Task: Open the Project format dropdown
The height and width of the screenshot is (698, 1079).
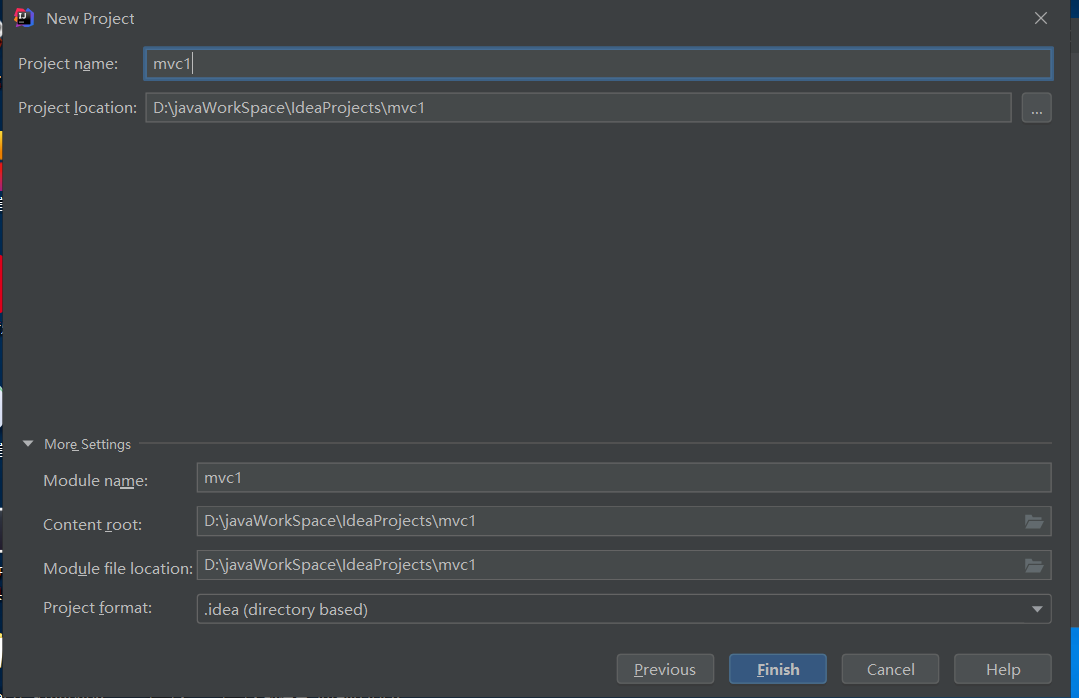Action: 624,609
